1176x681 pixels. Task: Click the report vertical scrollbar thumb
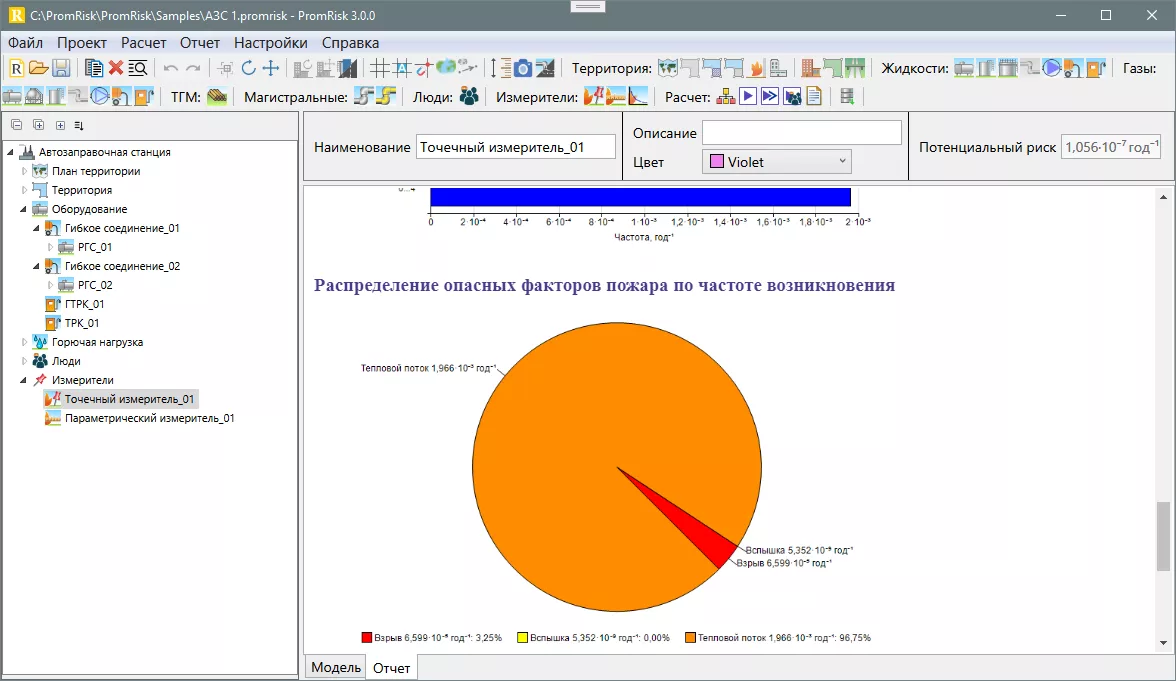(1162, 535)
